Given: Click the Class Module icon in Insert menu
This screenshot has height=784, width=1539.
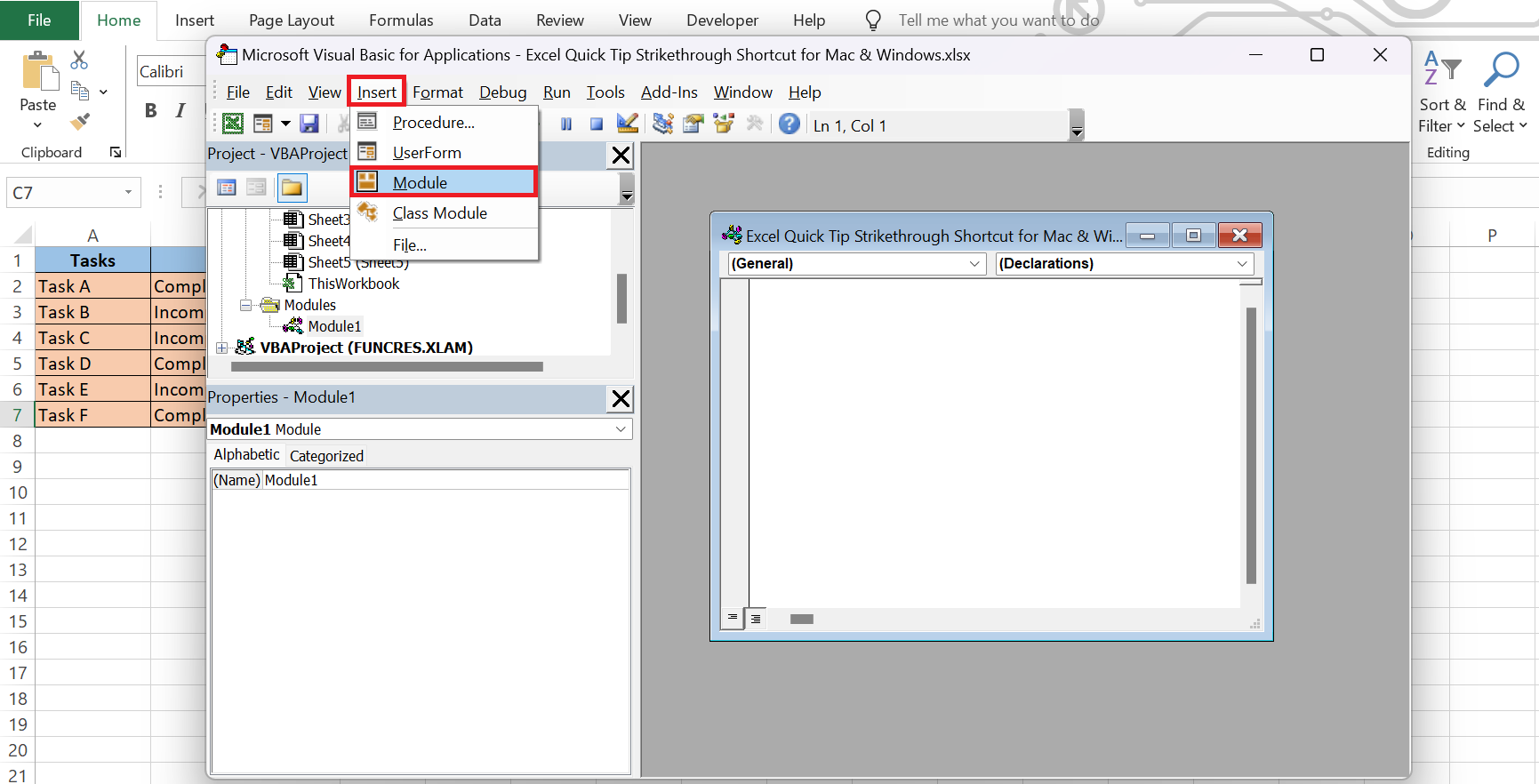Looking at the screenshot, I should pyautogui.click(x=367, y=212).
